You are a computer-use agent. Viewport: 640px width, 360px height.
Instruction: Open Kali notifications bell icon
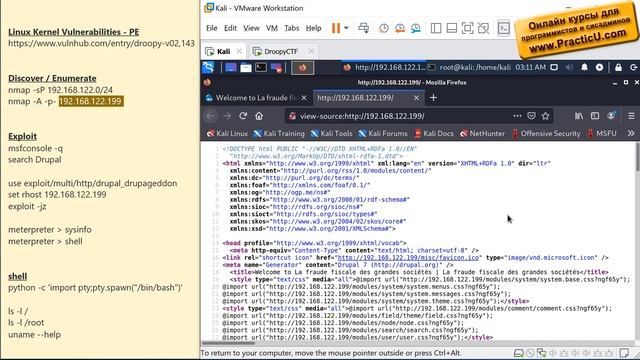(x=584, y=67)
